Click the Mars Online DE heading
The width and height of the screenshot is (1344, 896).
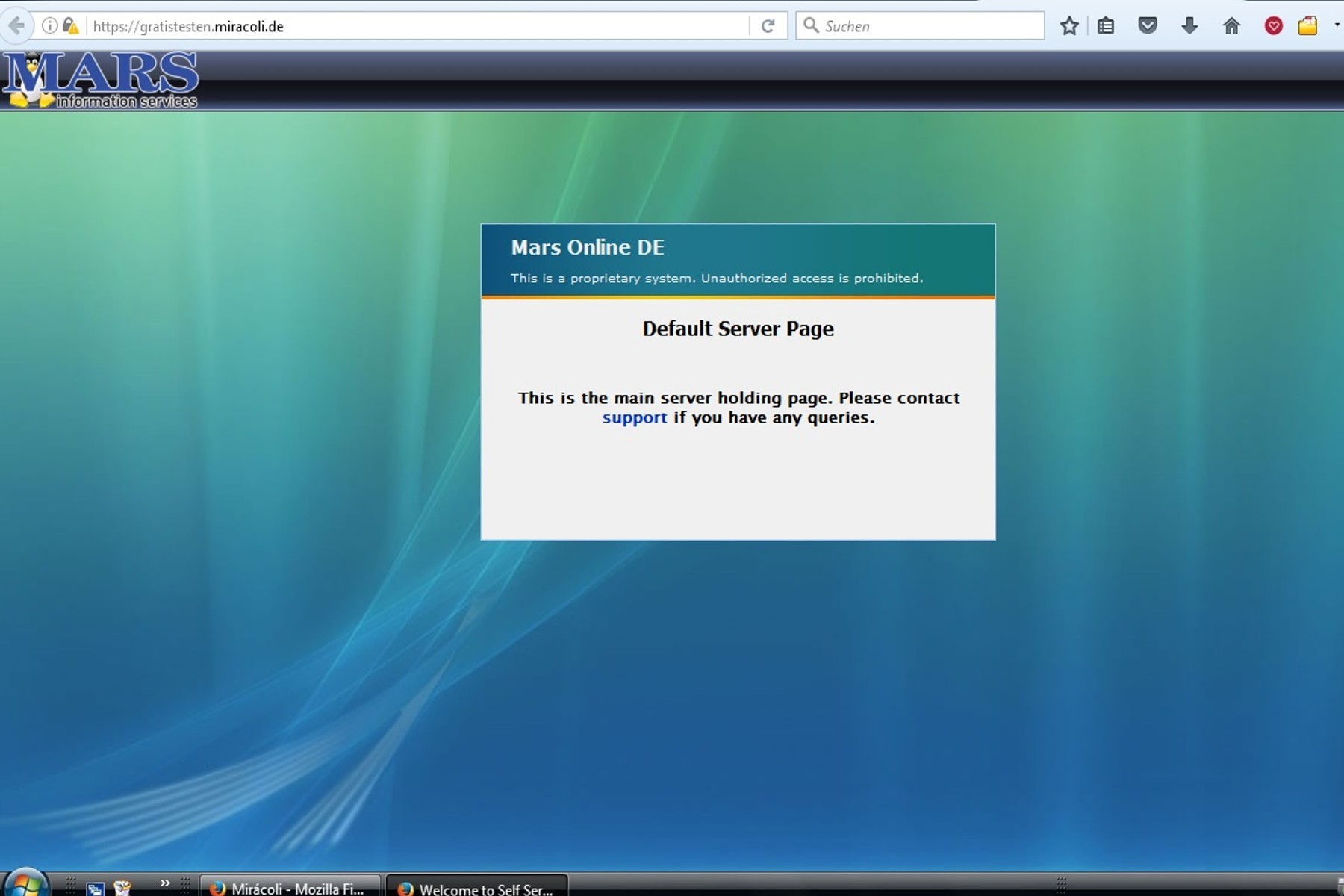pyautogui.click(x=588, y=247)
